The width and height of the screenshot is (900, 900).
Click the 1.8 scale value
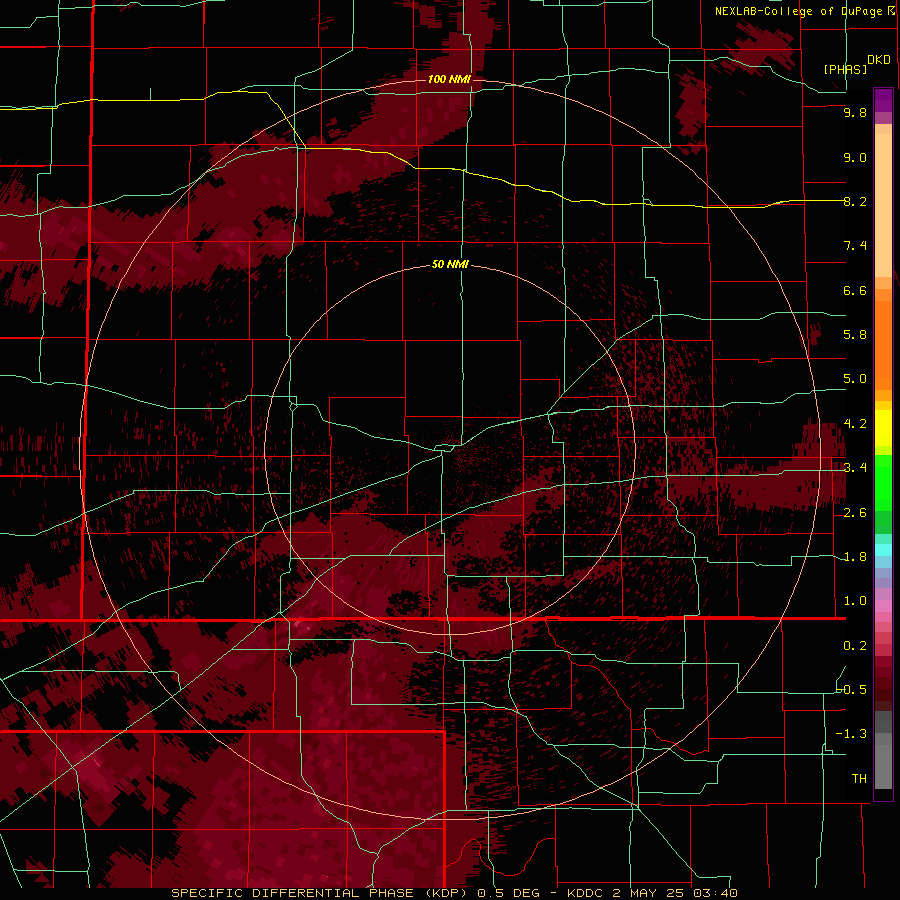click(855, 557)
